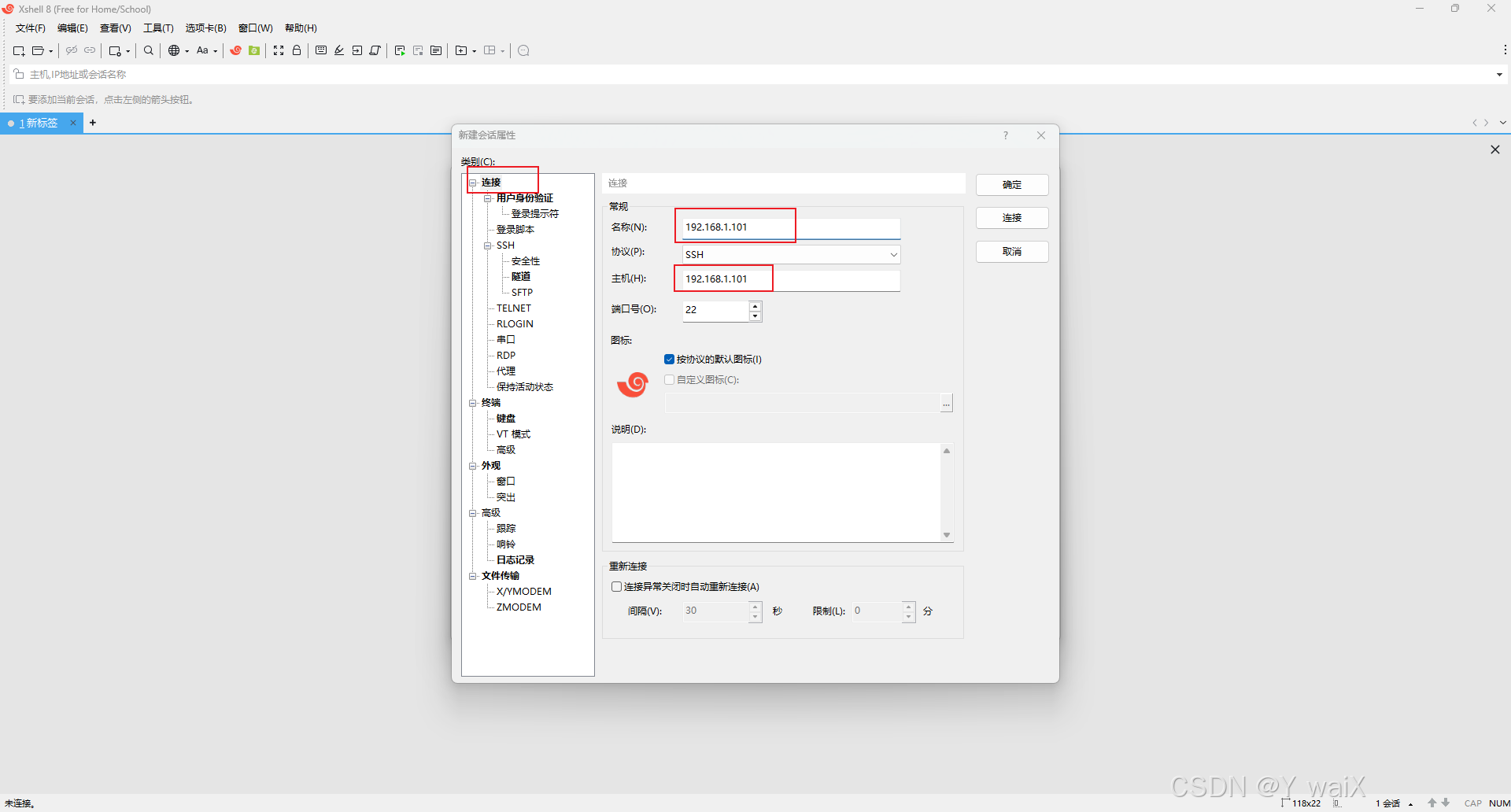Screen dimensions: 1511x812
Task: Click the padlock lock-screen icon
Action: point(297,50)
